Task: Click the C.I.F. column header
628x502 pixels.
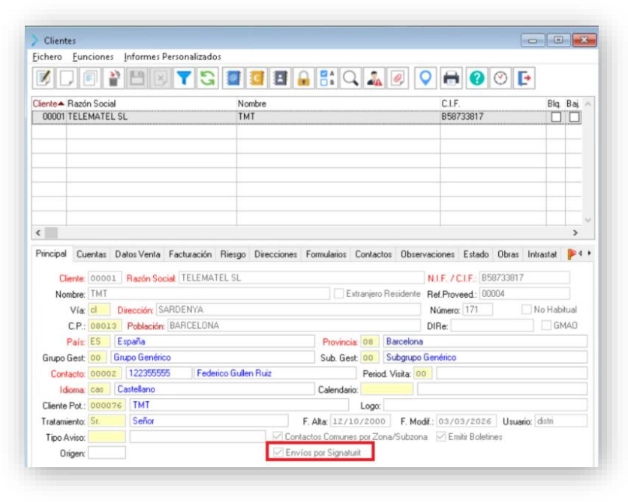Action: (493, 104)
